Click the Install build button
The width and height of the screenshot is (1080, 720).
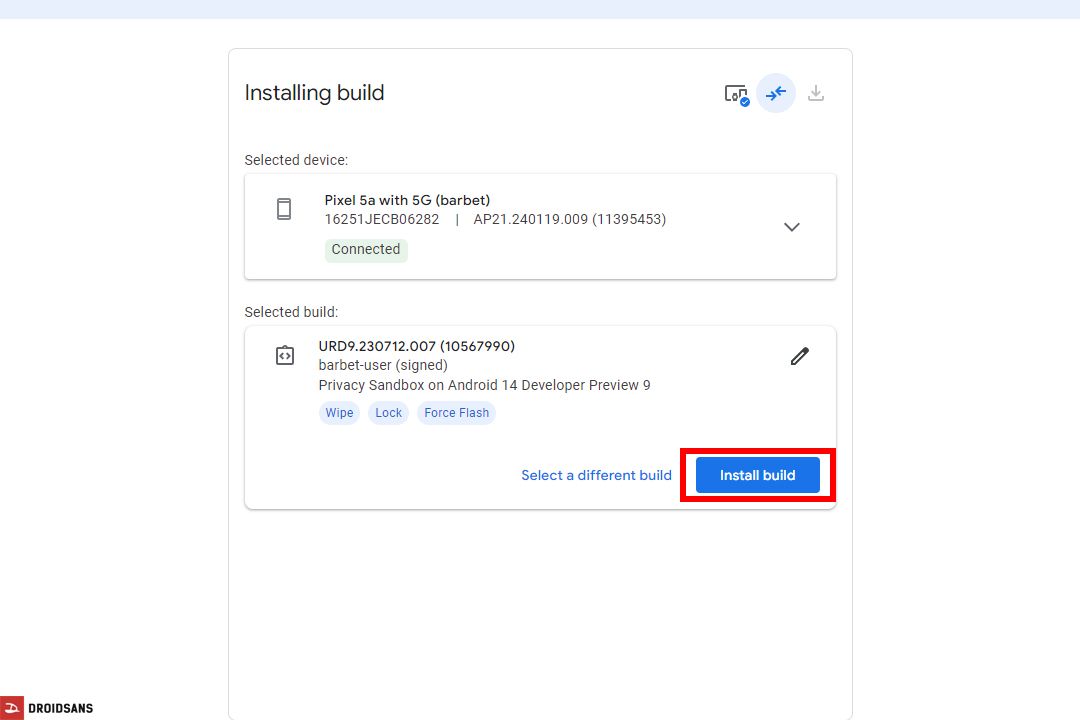tap(757, 475)
